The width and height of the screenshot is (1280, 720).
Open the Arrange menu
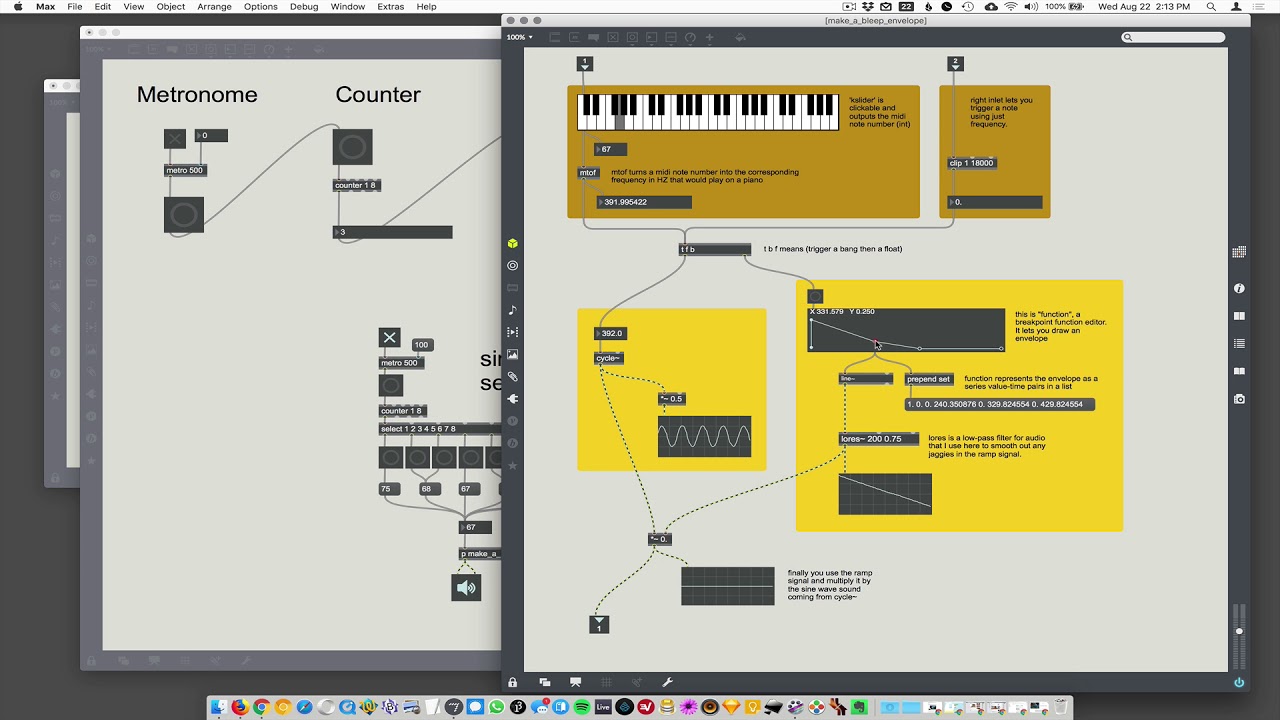[214, 7]
